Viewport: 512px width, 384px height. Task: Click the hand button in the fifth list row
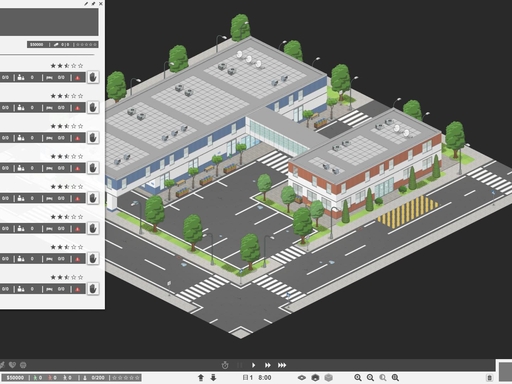tap(93, 198)
